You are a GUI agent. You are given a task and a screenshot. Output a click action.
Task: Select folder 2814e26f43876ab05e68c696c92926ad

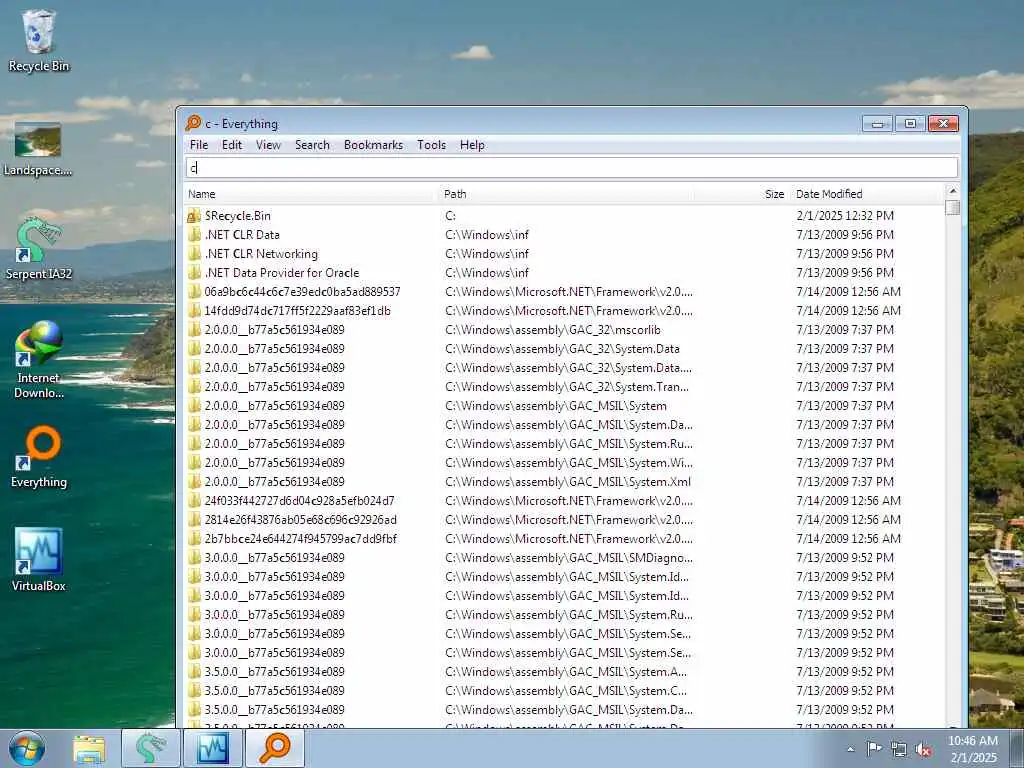[x=300, y=519]
